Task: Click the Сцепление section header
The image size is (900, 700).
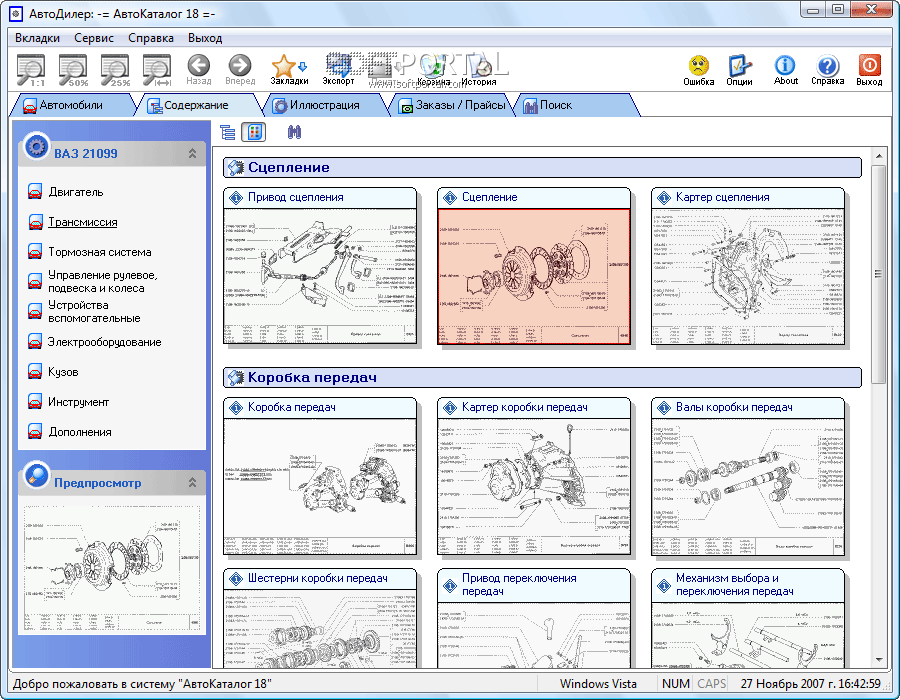Action: [x=542, y=168]
